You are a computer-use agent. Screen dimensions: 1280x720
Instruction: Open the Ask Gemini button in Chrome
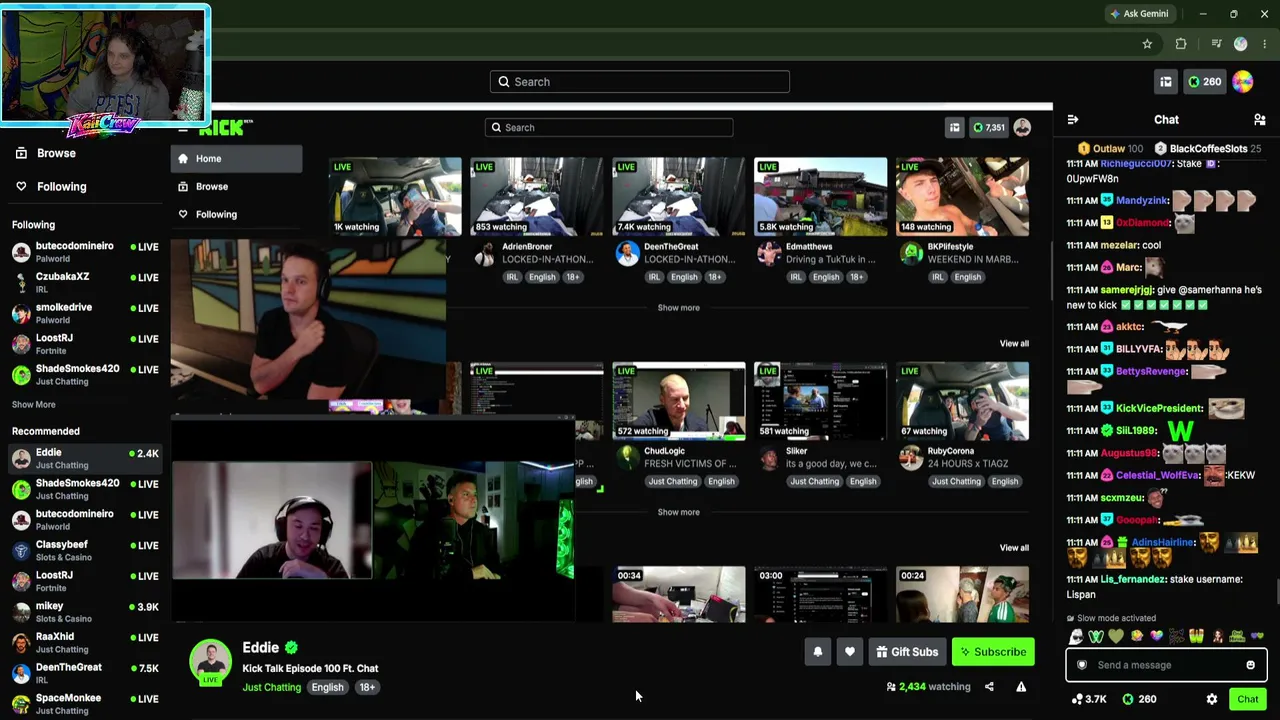tap(1139, 14)
